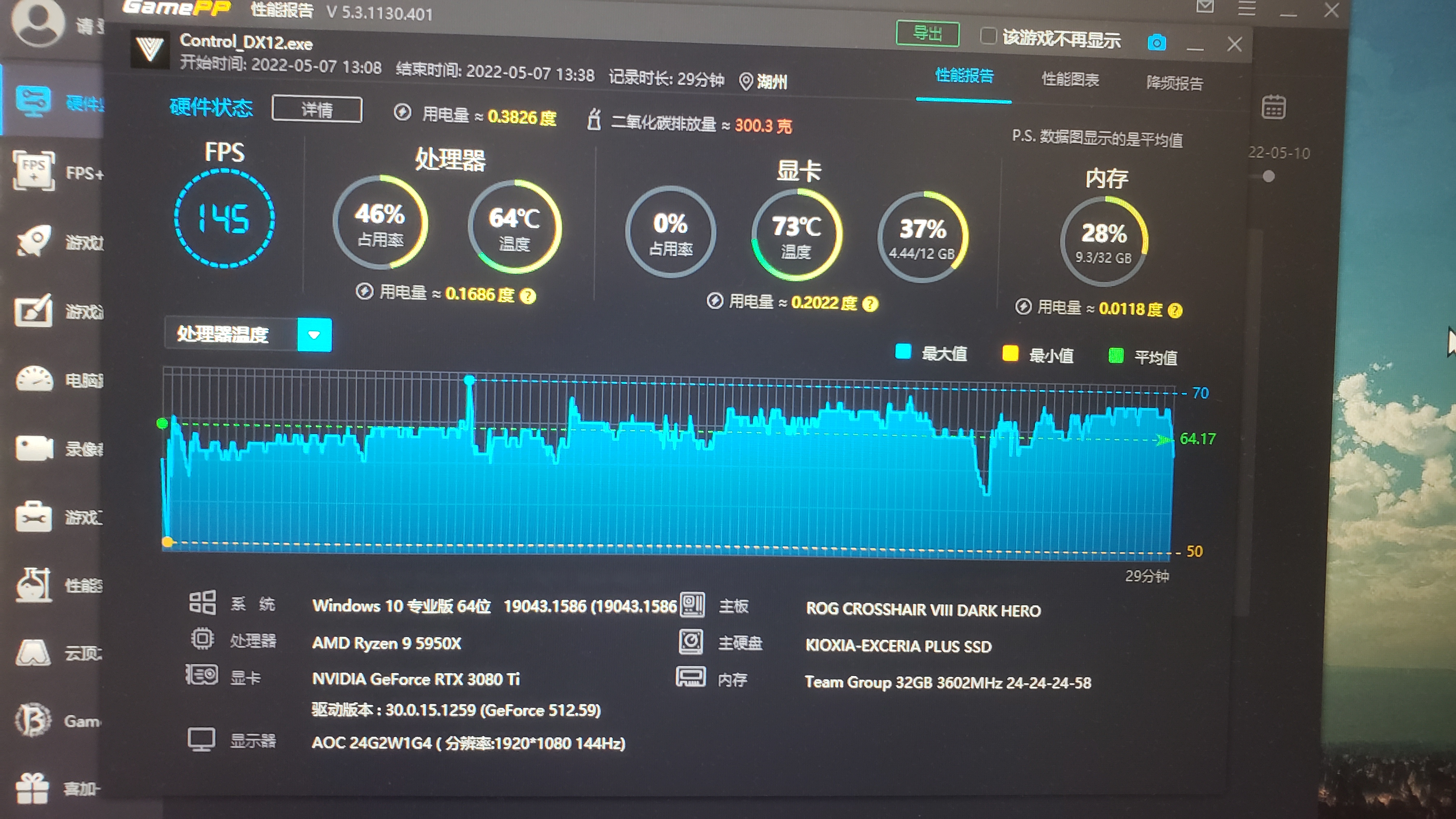
Task: Click the mail icon in the main title bar
Action: 1204,7
